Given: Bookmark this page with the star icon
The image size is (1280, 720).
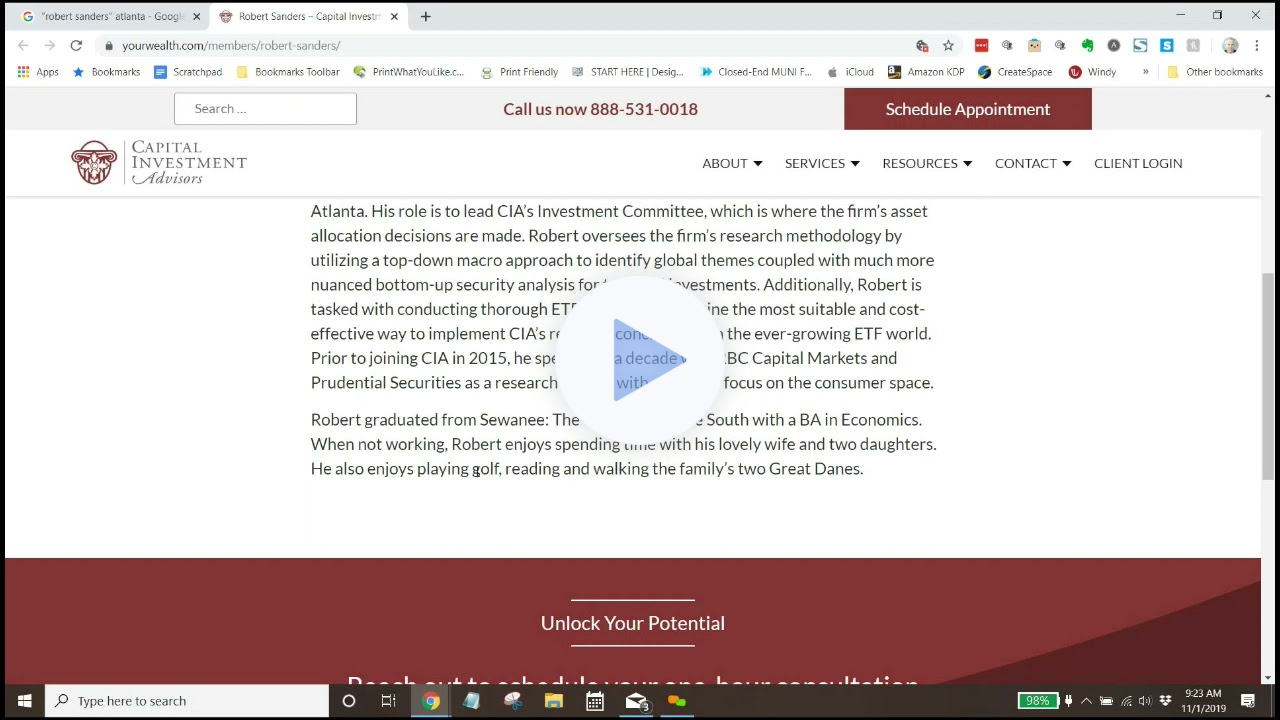Looking at the screenshot, I should [x=948, y=45].
